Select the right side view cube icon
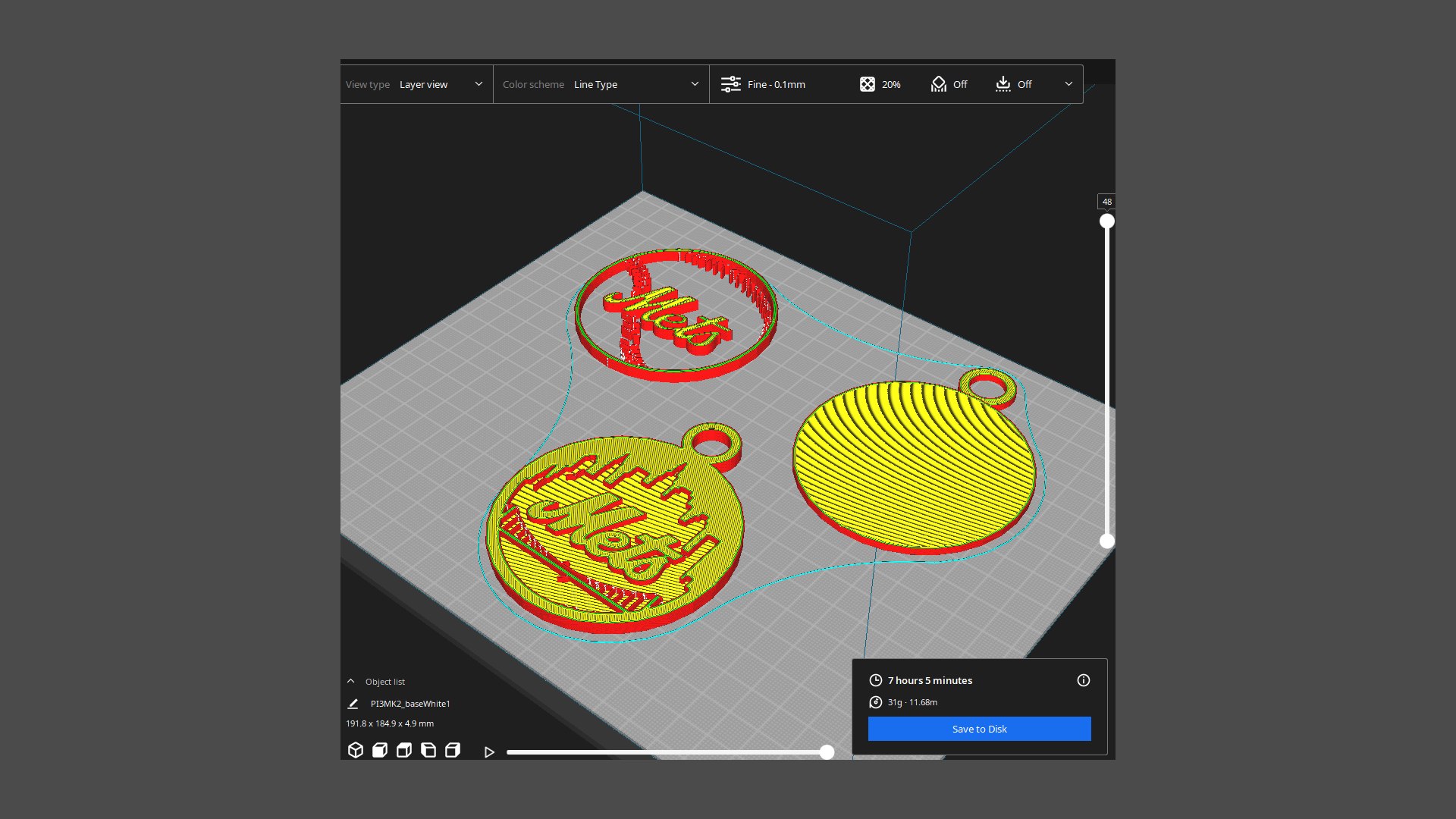Image resolution: width=1456 pixels, height=819 pixels. (453, 750)
